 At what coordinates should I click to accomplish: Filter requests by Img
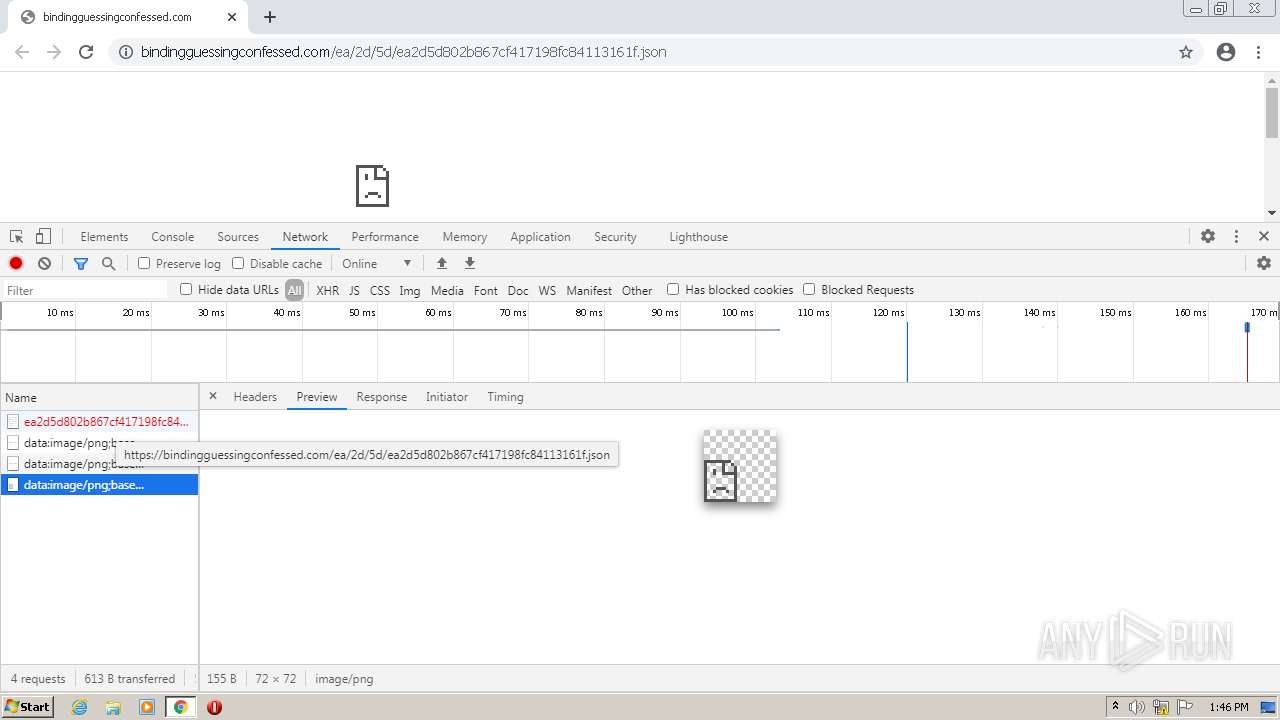[x=410, y=290]
